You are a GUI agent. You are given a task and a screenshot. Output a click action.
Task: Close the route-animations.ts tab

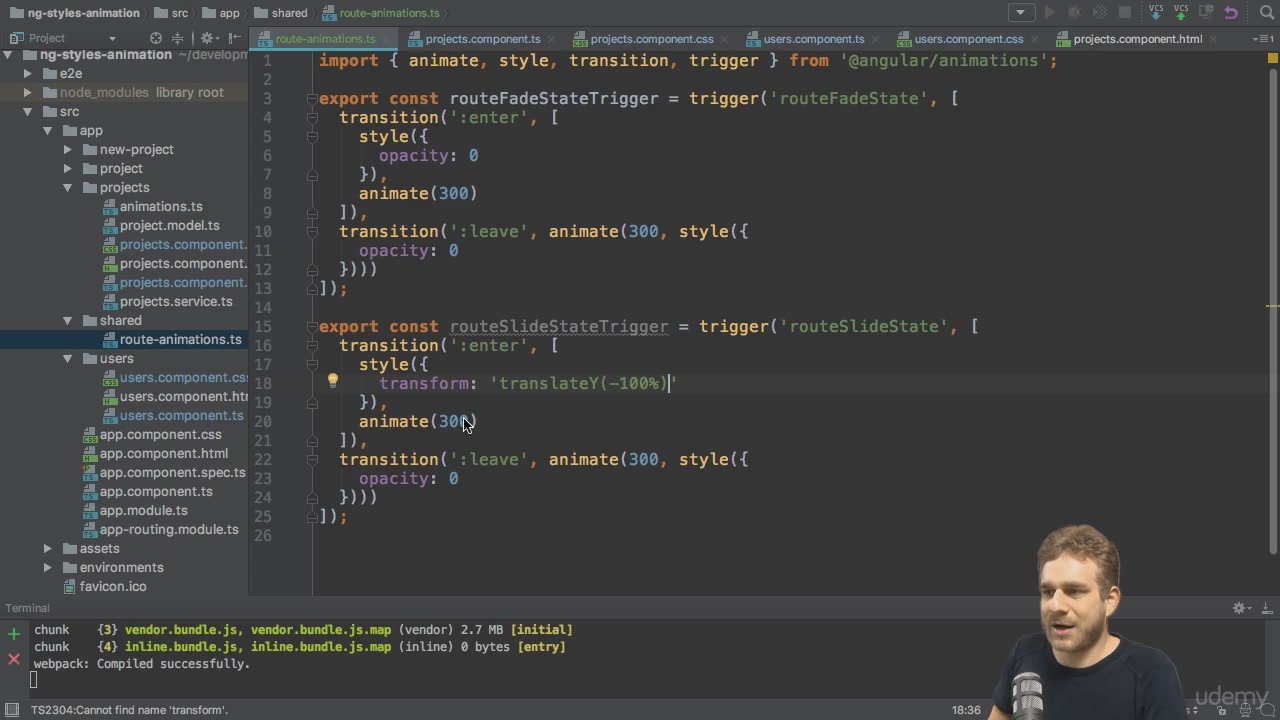coord(388,39)
